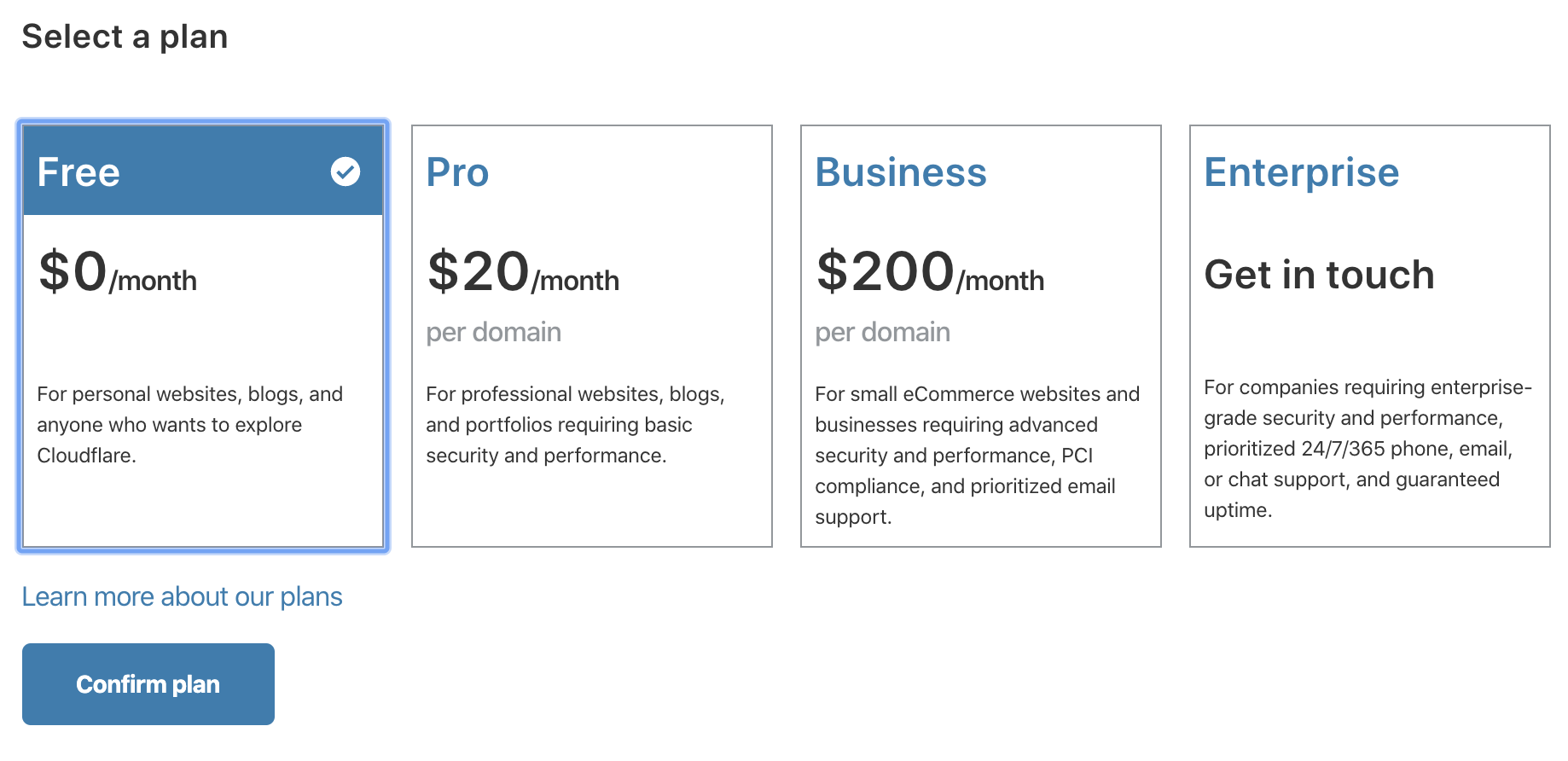Click the Enterprise description about enterprise-grade security
1568x761 pixels.
[x=1368, y=449]
